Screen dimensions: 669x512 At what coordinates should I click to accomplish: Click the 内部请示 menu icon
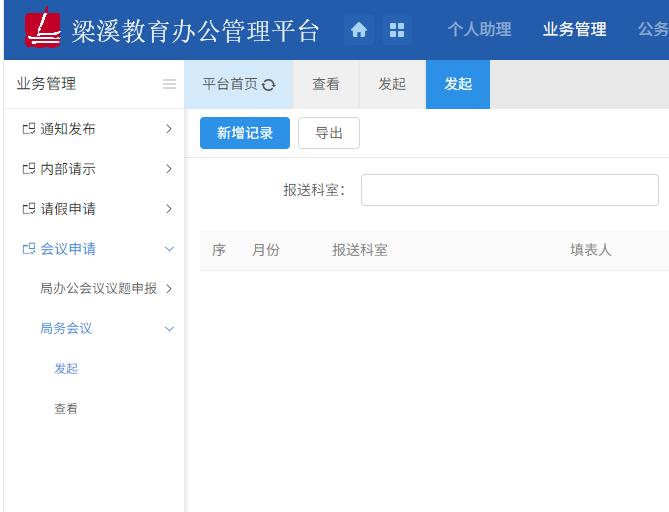[29, 169]
